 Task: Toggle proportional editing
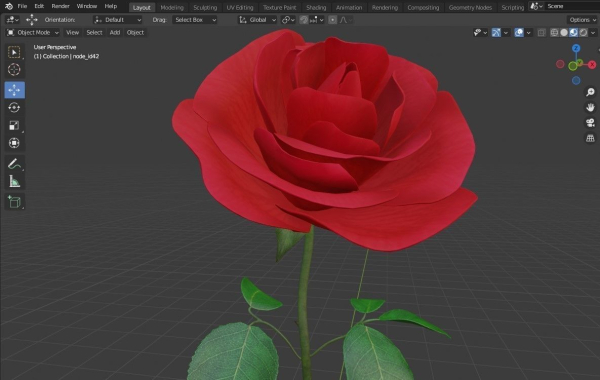point(333,20)
